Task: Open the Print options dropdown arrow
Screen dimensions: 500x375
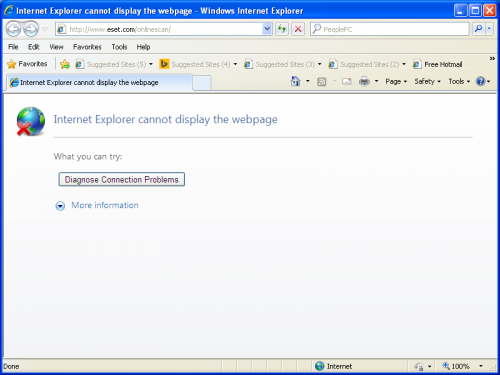Action: [376, 81]
